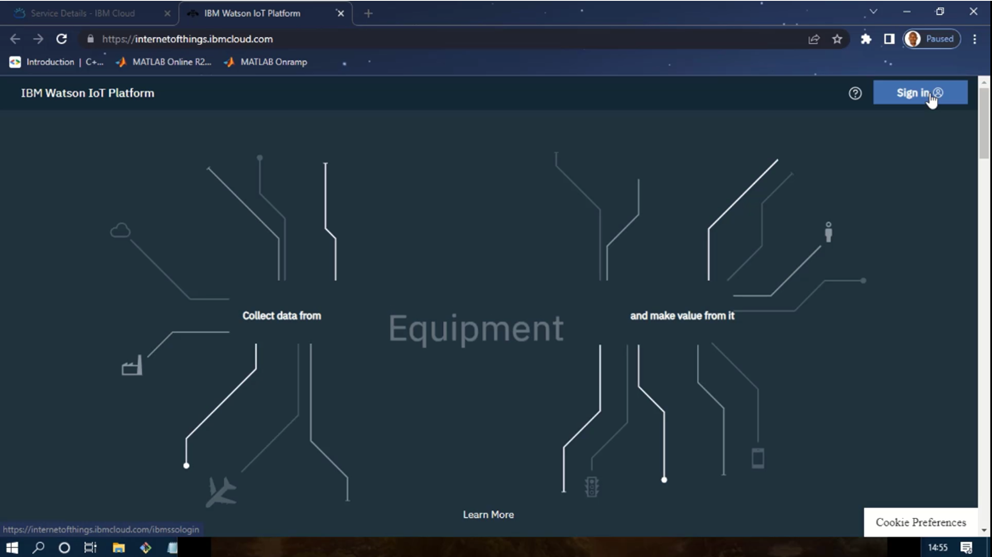
Task: Open File Explorer from taskbar
Action: point(118,548)
